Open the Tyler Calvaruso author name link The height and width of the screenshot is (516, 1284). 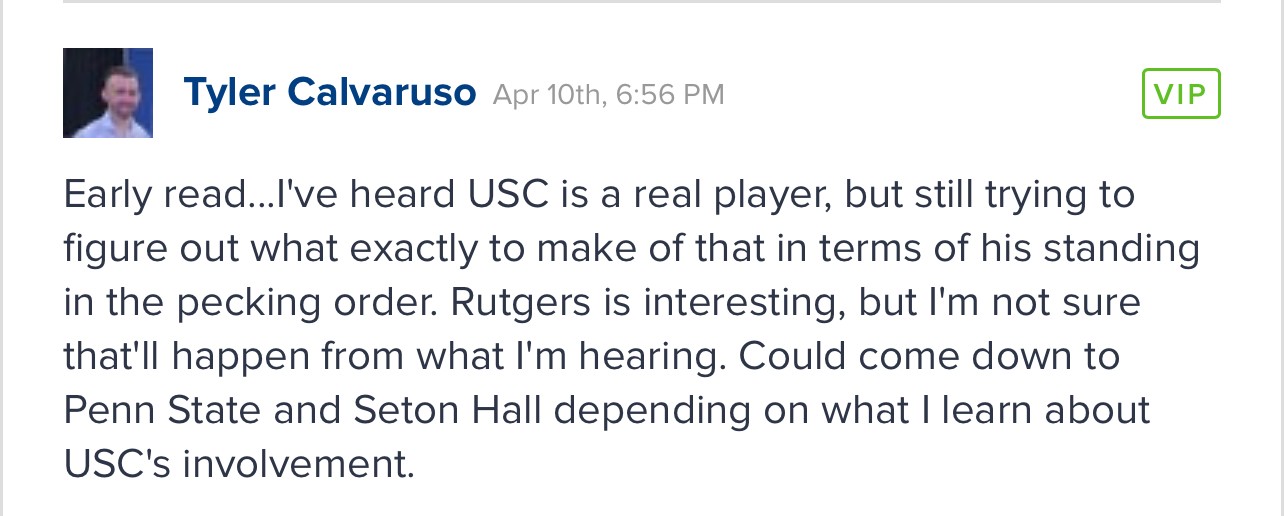[x=330, y=94]
